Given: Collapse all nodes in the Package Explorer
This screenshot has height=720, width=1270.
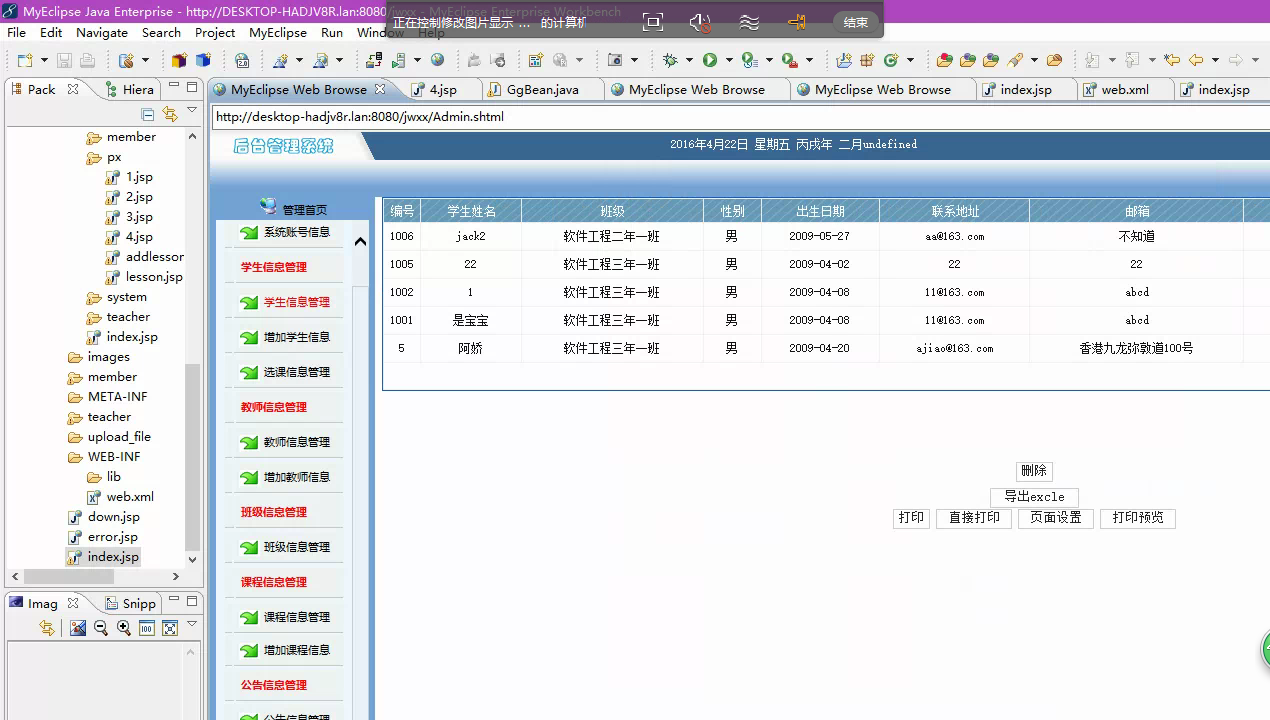Looking at the screenshot, I should tap(147, 114).
